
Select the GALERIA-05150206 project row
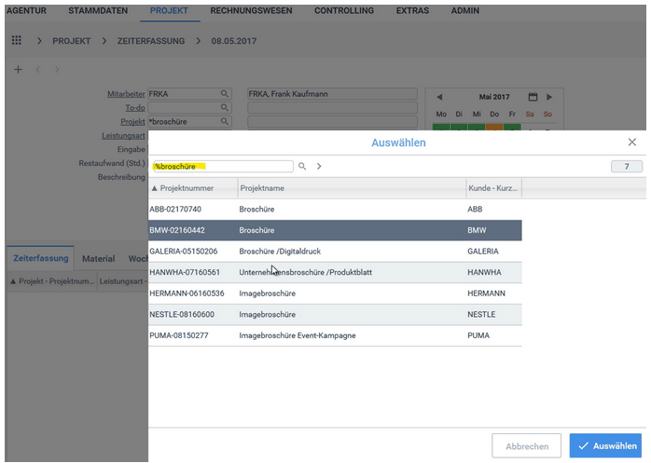[x=334, y=251]
